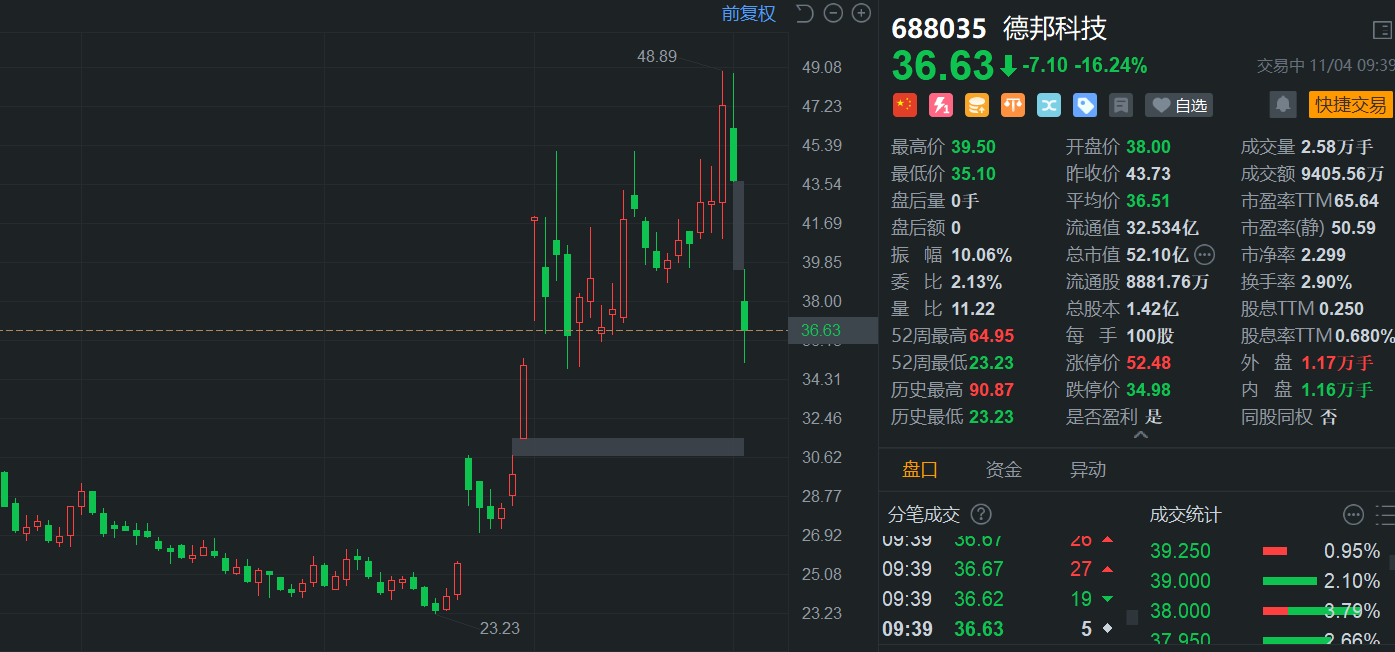This screenshot has width=1395, height=652.
Task: Open the stock details panel icon at top right
Action: (1382, 30)
